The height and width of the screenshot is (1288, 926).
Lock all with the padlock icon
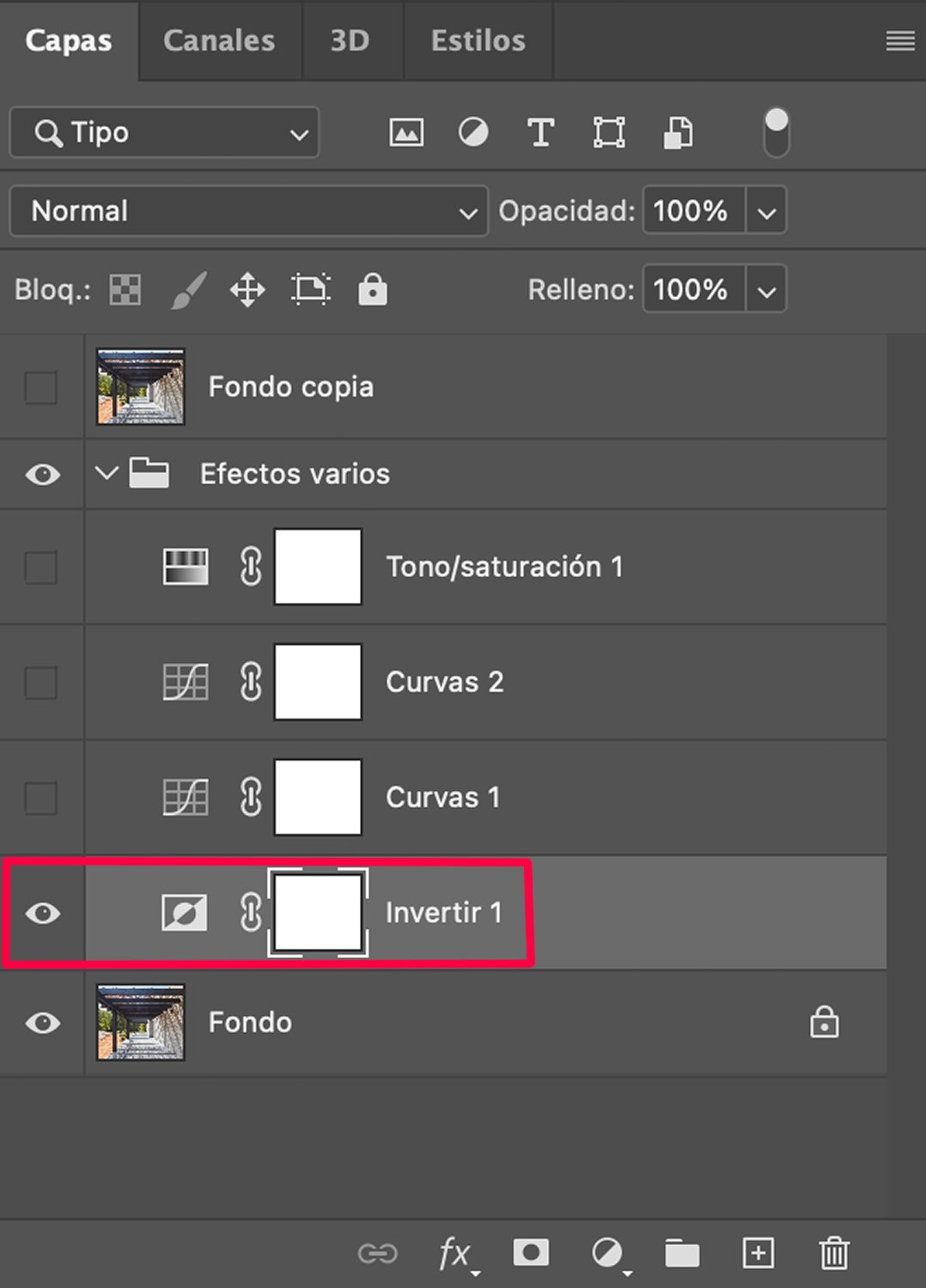(372, 289)
